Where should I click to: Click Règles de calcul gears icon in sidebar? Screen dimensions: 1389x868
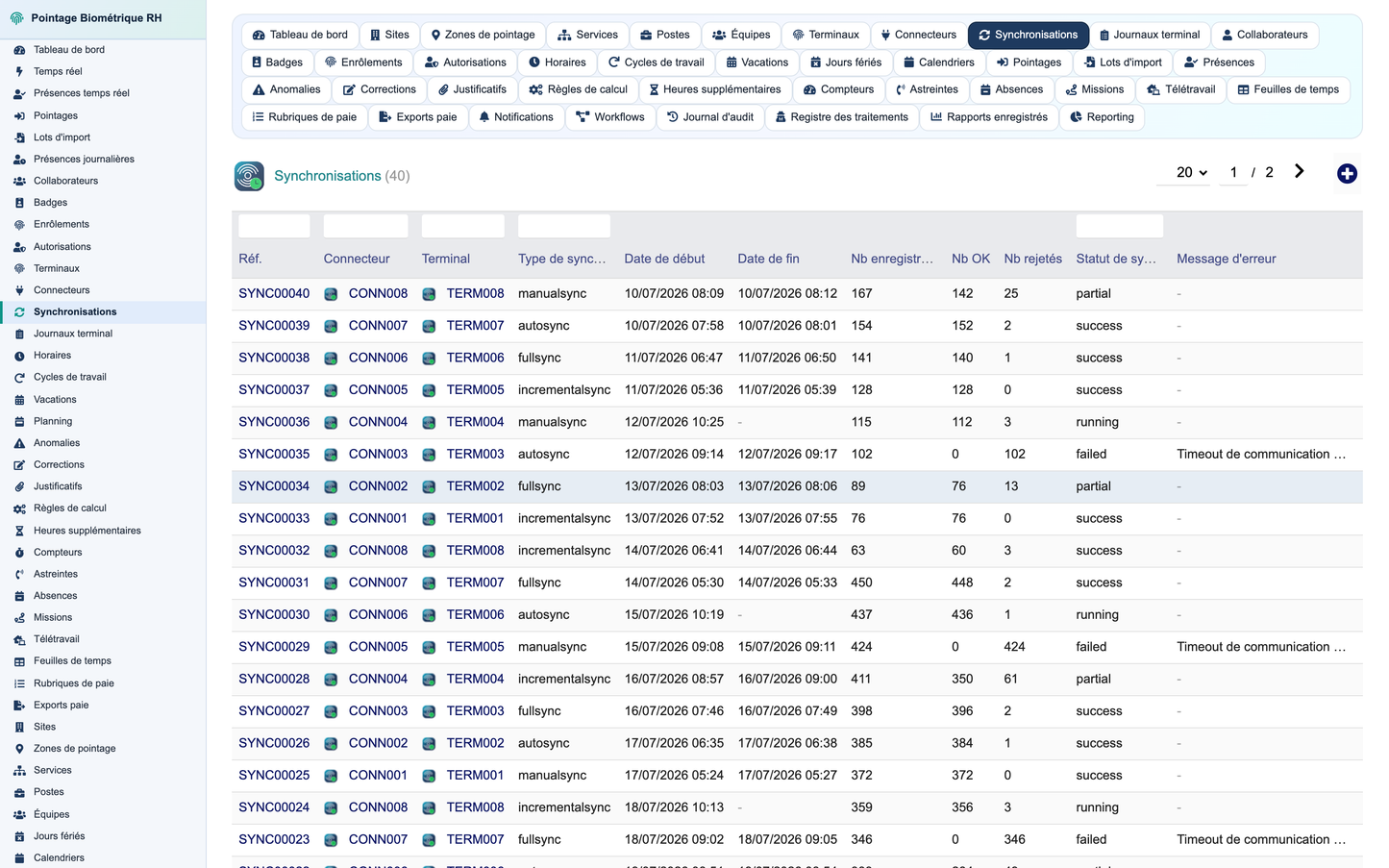click(19, 508)
